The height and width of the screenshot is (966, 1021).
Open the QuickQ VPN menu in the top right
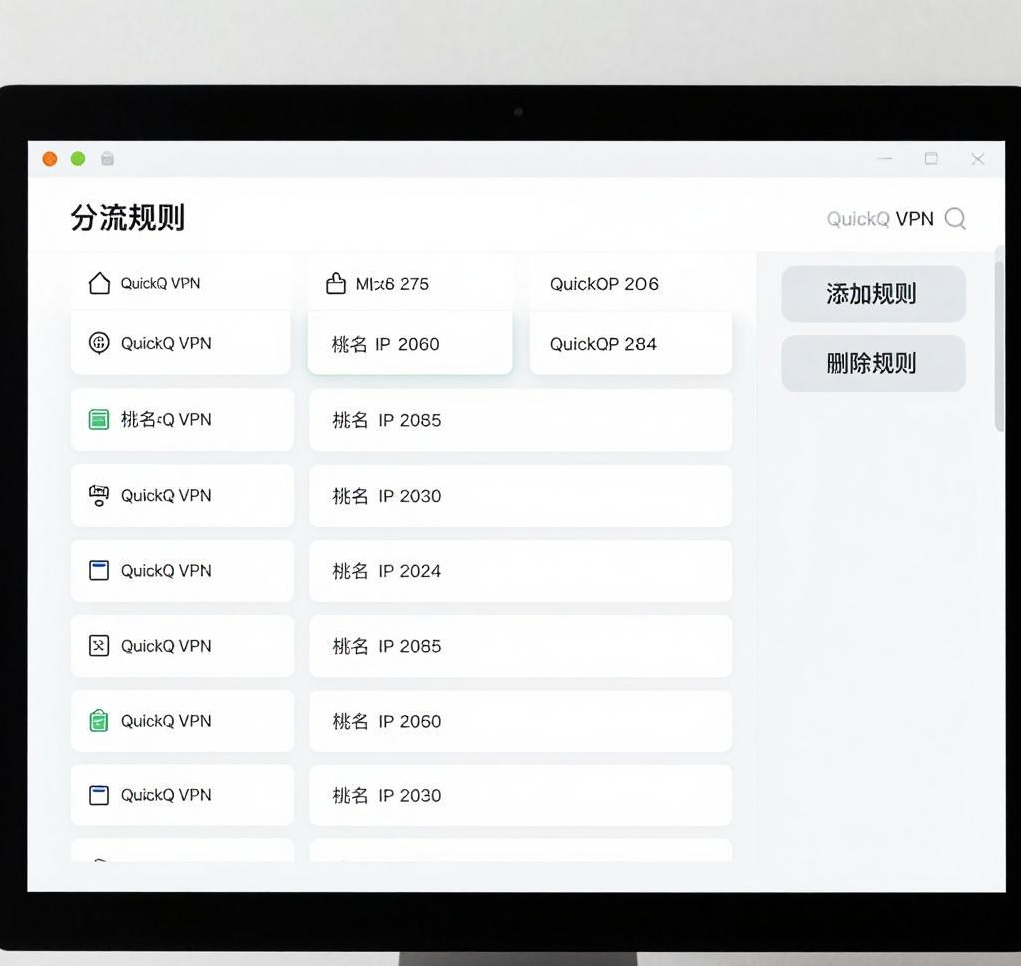tap(884, 218)
